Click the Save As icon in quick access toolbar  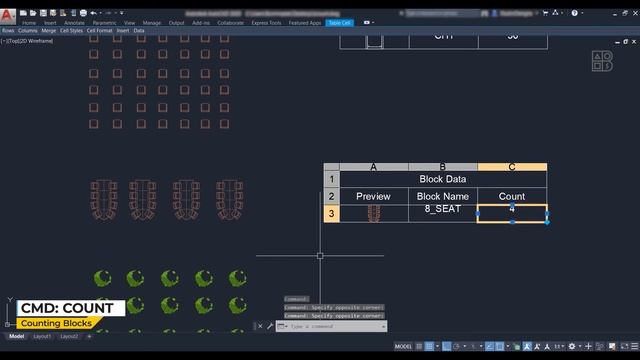click(53, 13)
